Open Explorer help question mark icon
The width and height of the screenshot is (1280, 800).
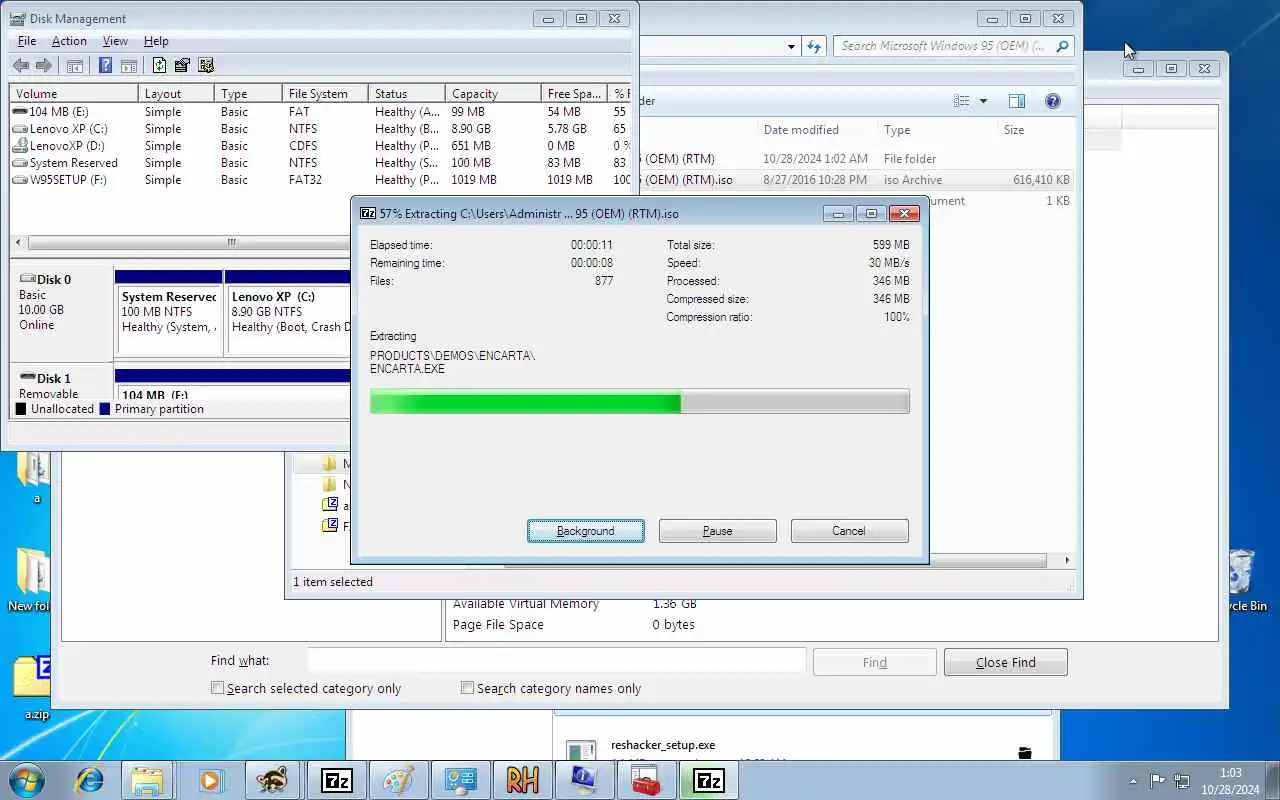[1052, 101]
